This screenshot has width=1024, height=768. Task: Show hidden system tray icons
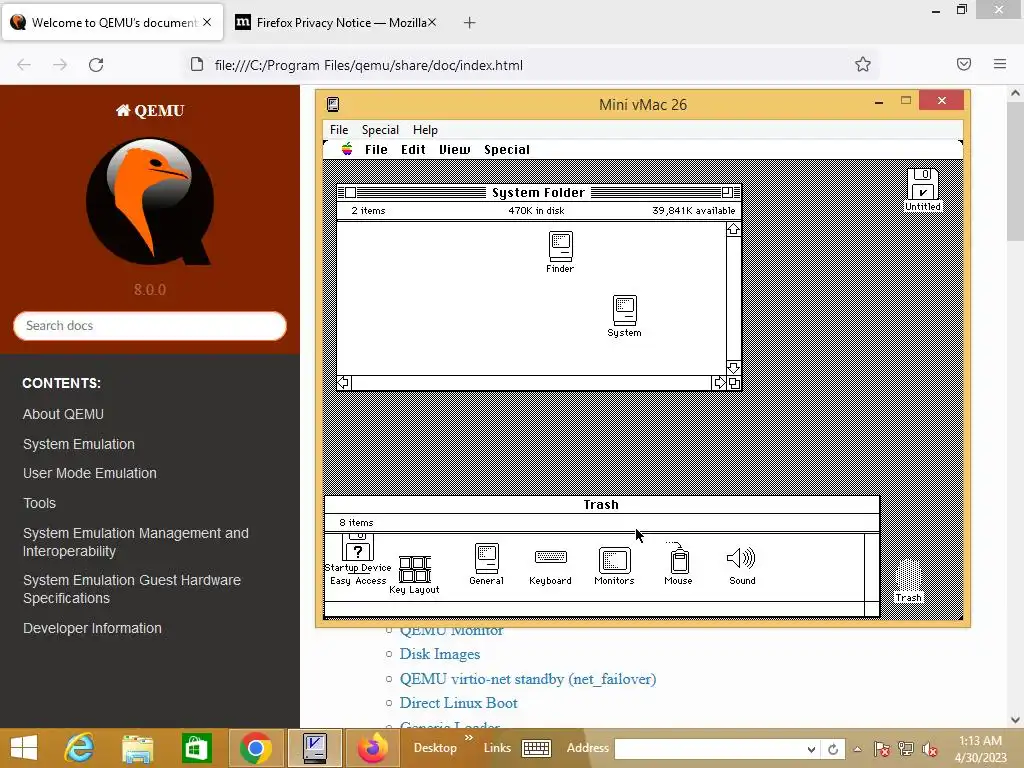click(x=857, y=749)
